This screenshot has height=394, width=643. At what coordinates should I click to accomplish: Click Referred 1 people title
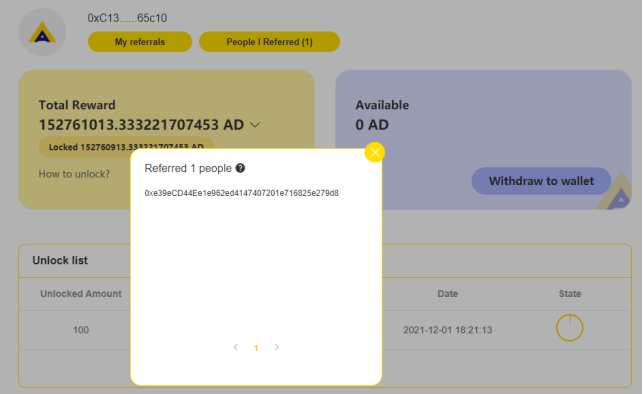(x=188, y=168)
